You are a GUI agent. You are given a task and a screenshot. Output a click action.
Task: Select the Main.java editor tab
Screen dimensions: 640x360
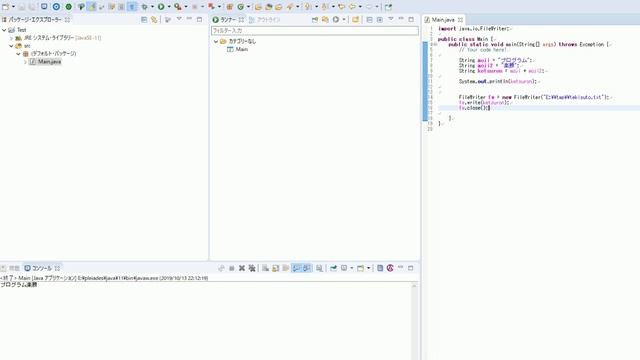click(x=442, y=20)
